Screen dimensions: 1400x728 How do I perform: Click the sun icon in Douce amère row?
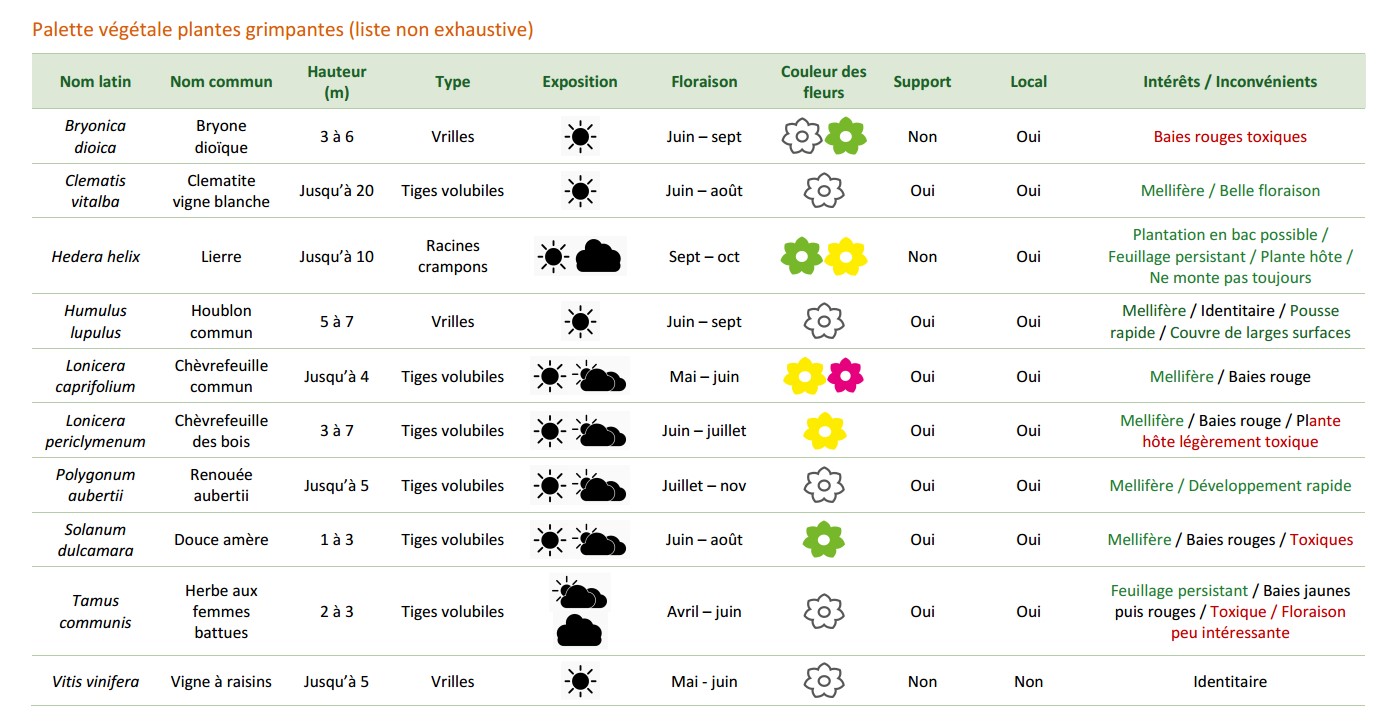tap(549, 540)
